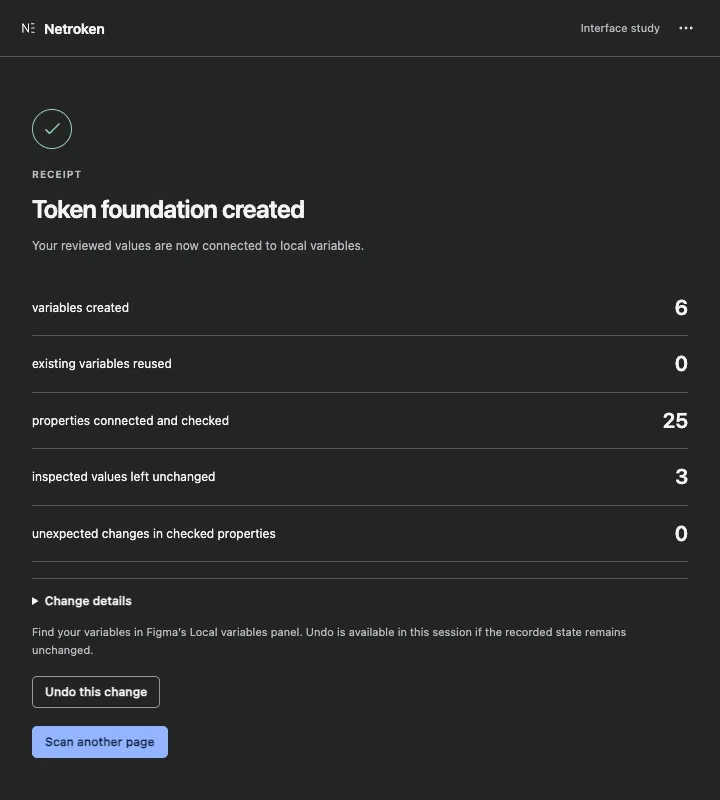Click the properties connected and checked label

pyautogui.click(x=131, y=420)
